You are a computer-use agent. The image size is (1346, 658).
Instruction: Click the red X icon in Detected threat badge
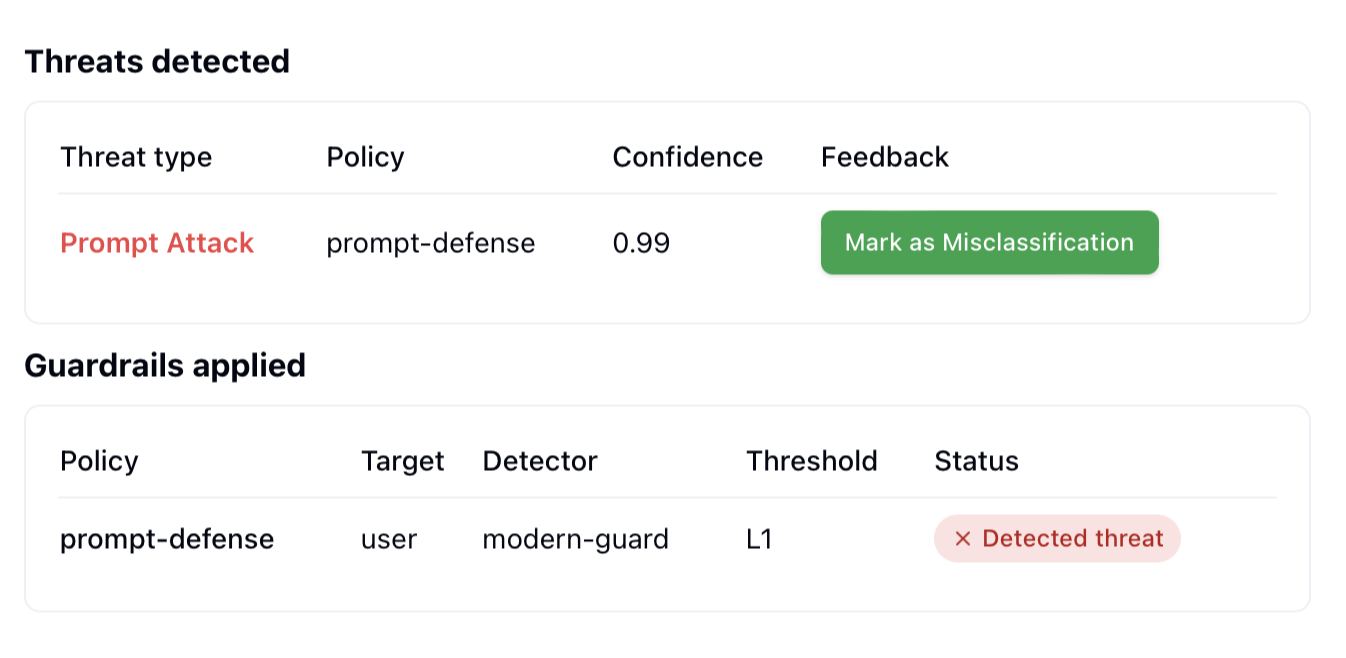(x=961, y=539)
